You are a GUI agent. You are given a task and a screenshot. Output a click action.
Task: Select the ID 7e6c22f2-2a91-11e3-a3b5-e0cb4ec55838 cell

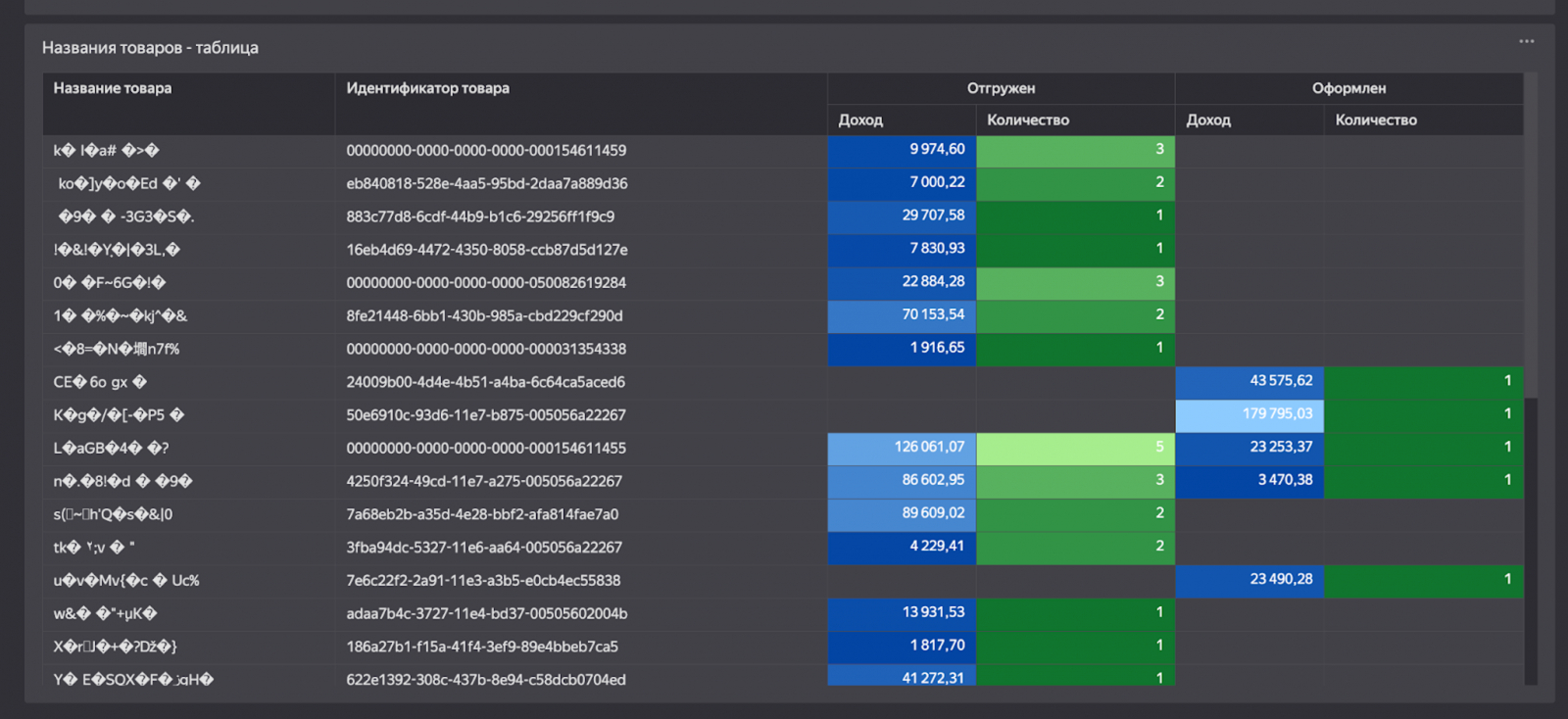[483, 581]
